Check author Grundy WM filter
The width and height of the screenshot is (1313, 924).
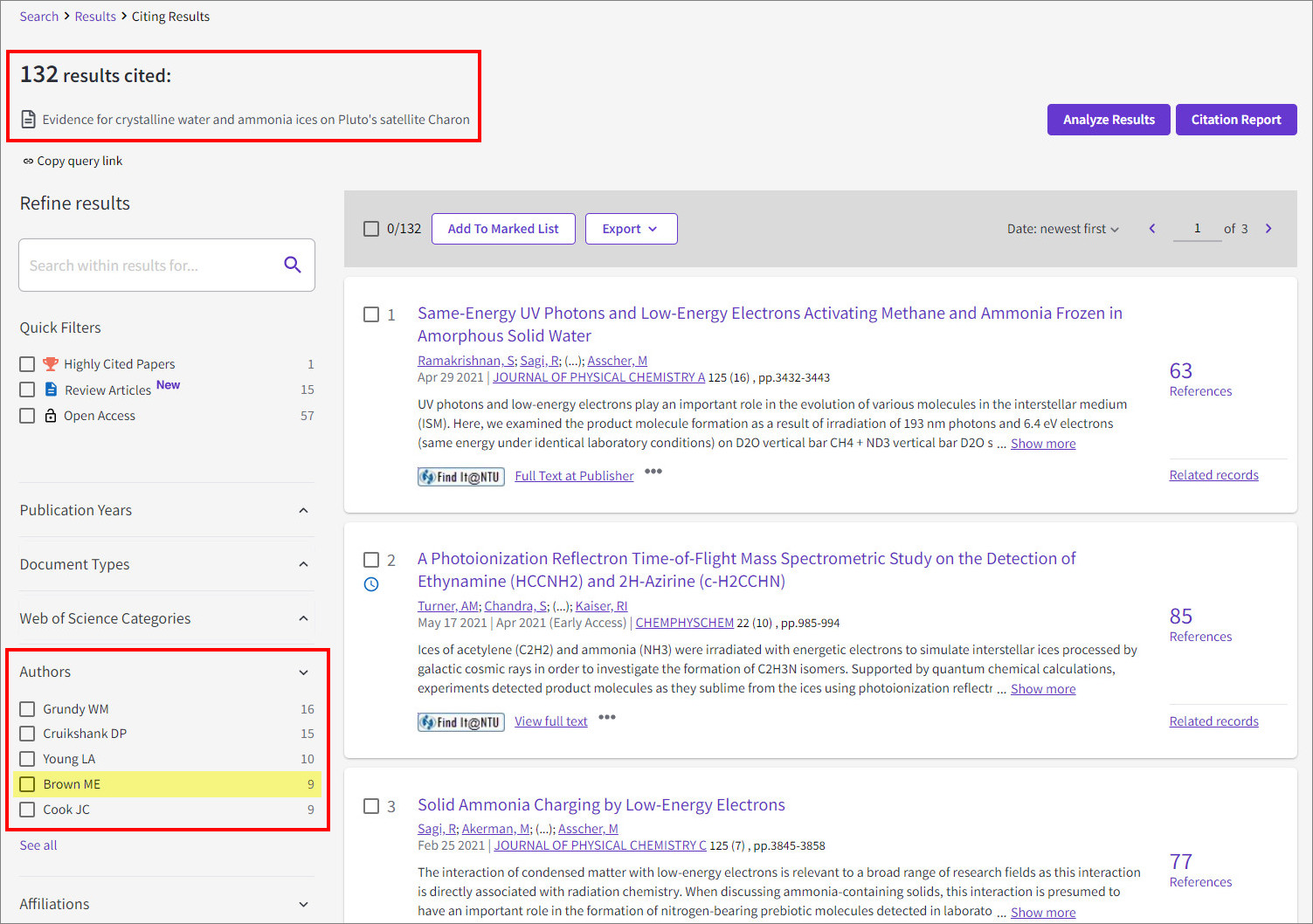27,709
